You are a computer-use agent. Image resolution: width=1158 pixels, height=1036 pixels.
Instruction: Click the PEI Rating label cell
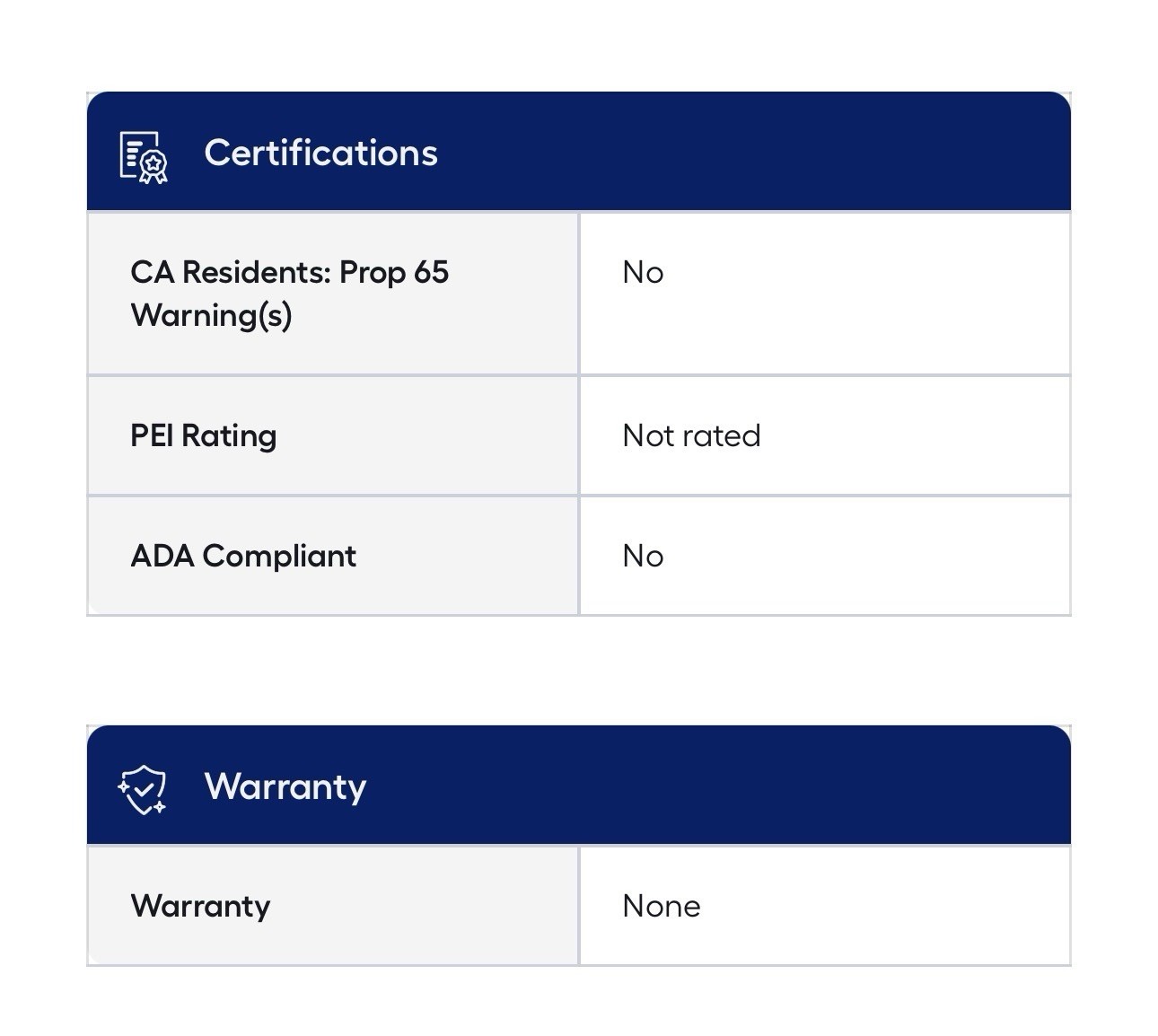click(333, 435)
